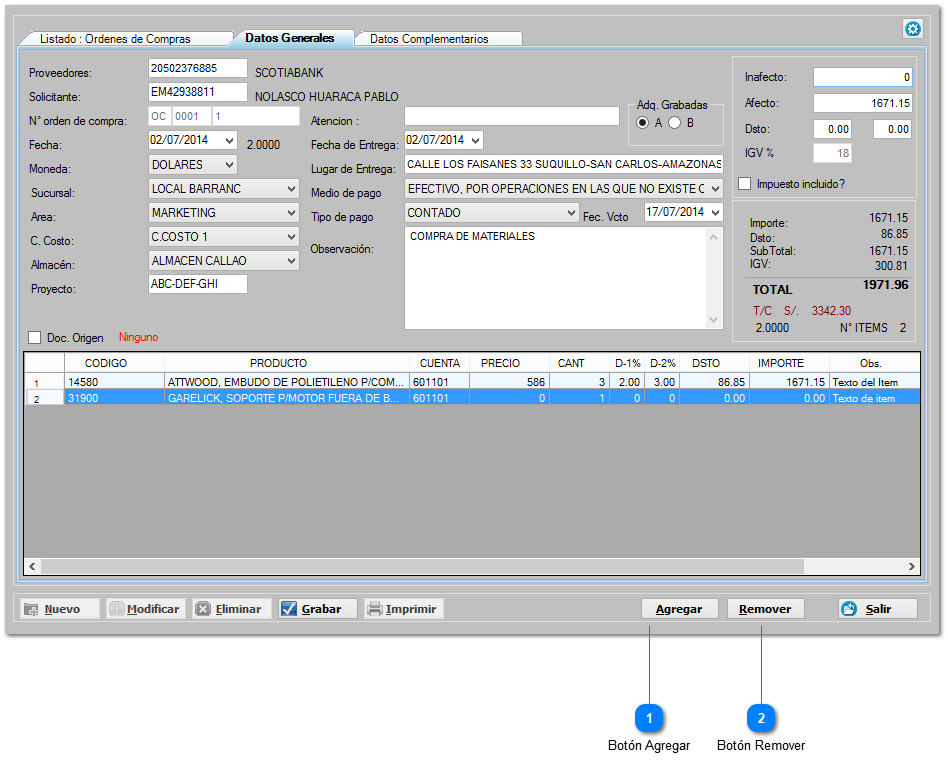Expand the Moneda DOLARES dropdown
Image resolution: width=948 pixels, height=769 pixels.
coord(229,164)
